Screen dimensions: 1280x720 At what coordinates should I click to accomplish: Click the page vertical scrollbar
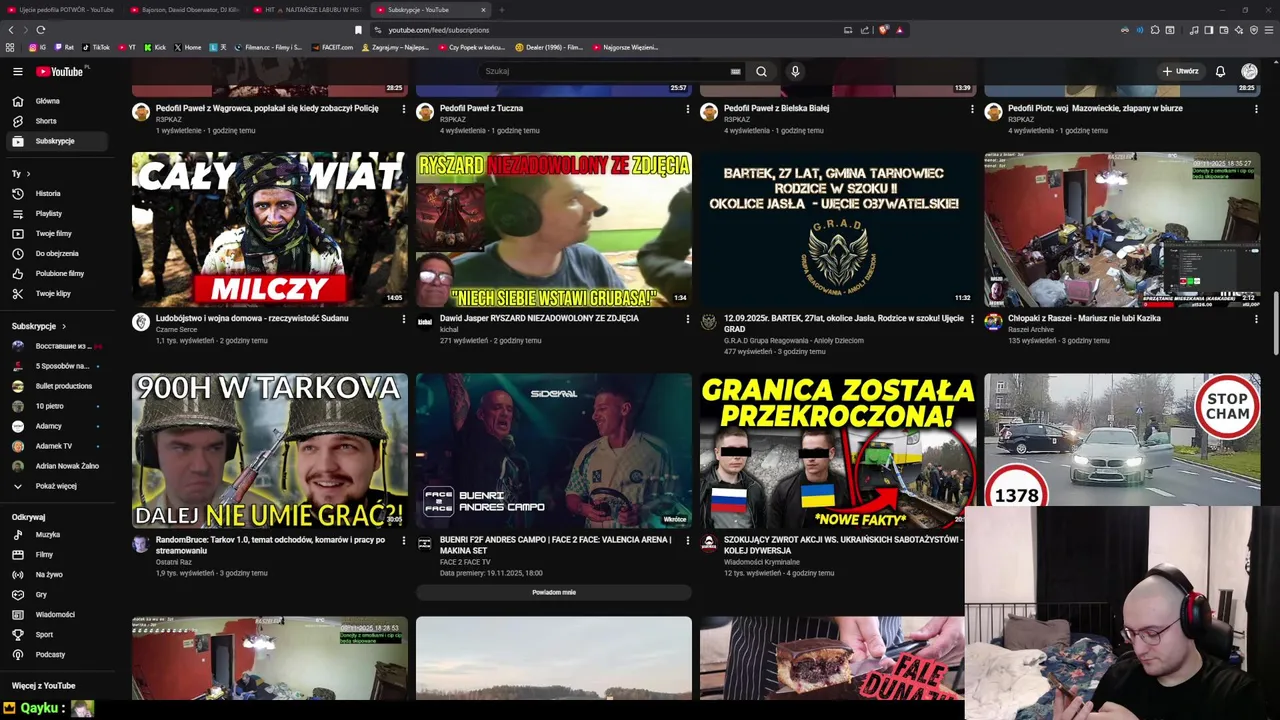pos(1276,322)
